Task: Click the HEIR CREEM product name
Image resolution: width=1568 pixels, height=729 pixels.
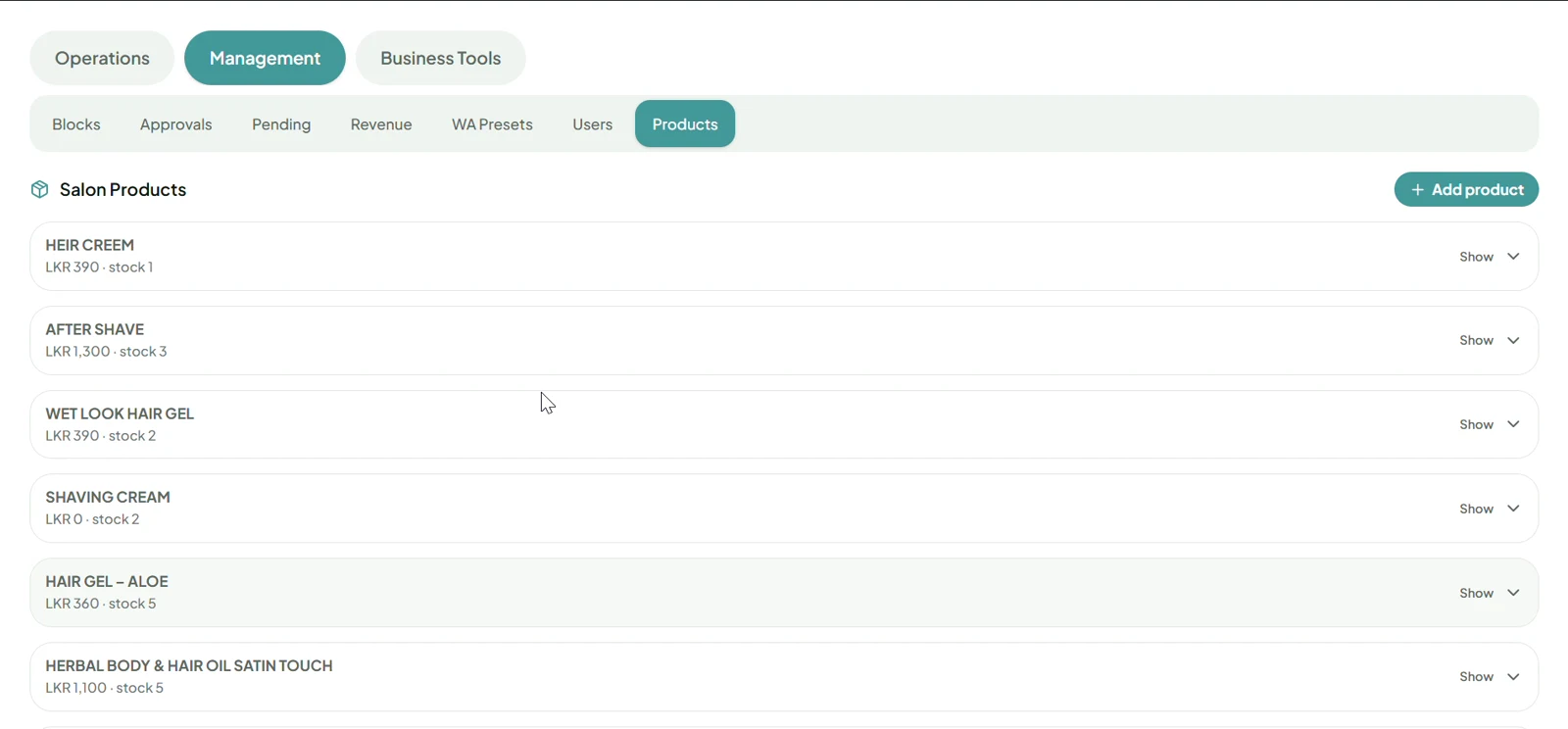Action: click(x=90, y=245)
